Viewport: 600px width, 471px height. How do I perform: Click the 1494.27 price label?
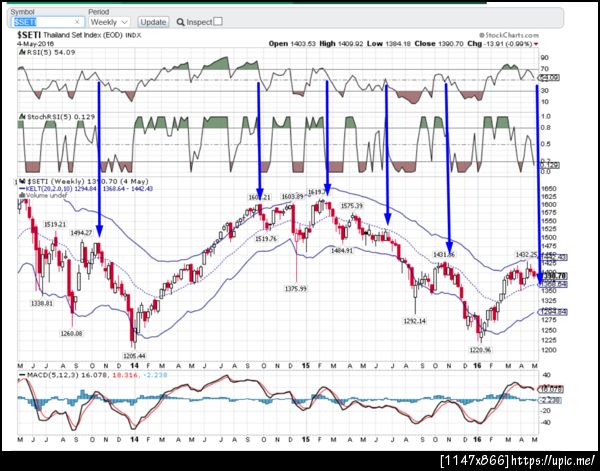pos(81,232)
